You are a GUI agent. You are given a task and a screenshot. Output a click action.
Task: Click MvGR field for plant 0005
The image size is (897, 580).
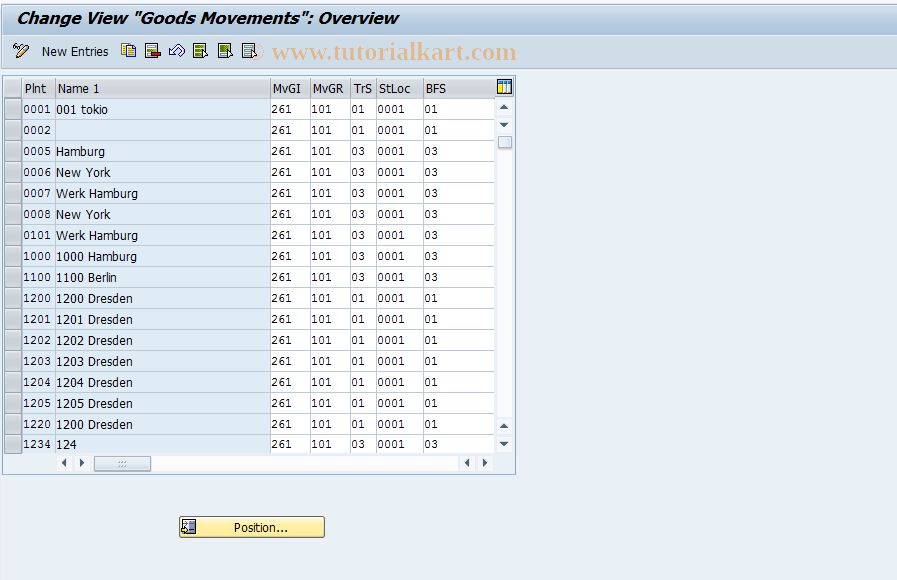pyautogui.click(x=330, y=152)
